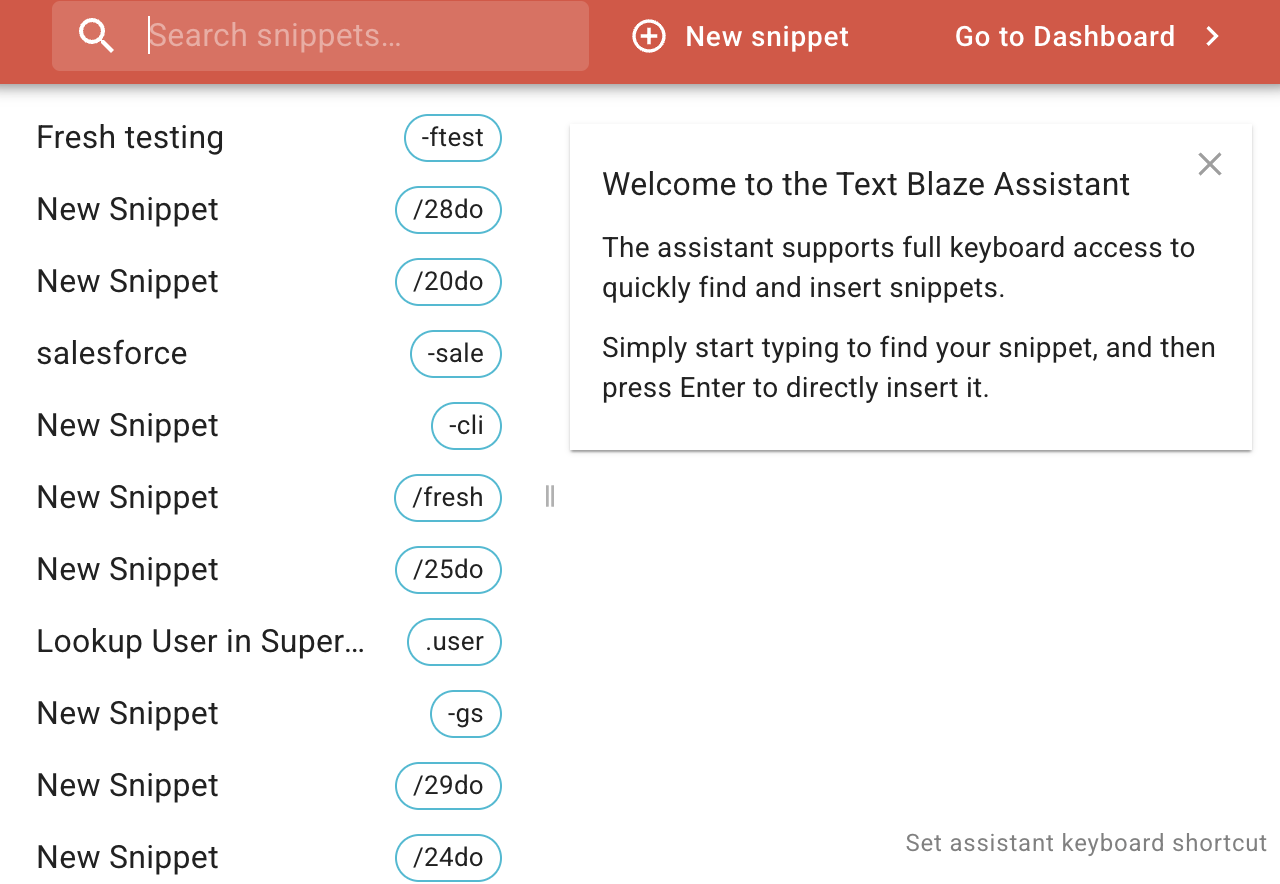Screen dimensions: 1280x884
Task: Click the .user shortcut badge
Action: [x=454, y=642]
